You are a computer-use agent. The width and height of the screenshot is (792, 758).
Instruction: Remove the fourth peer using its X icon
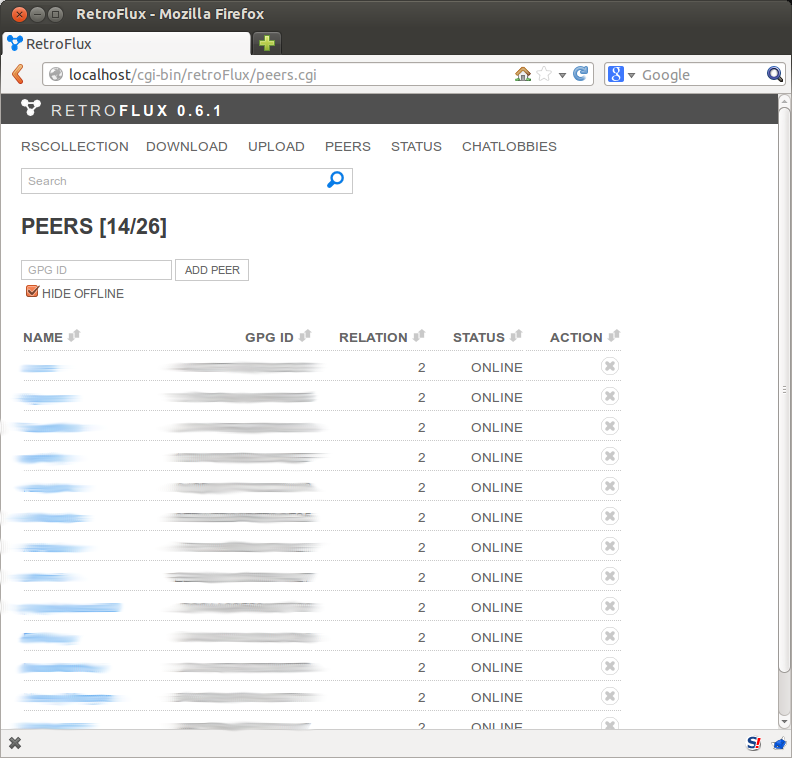(610, 457)
